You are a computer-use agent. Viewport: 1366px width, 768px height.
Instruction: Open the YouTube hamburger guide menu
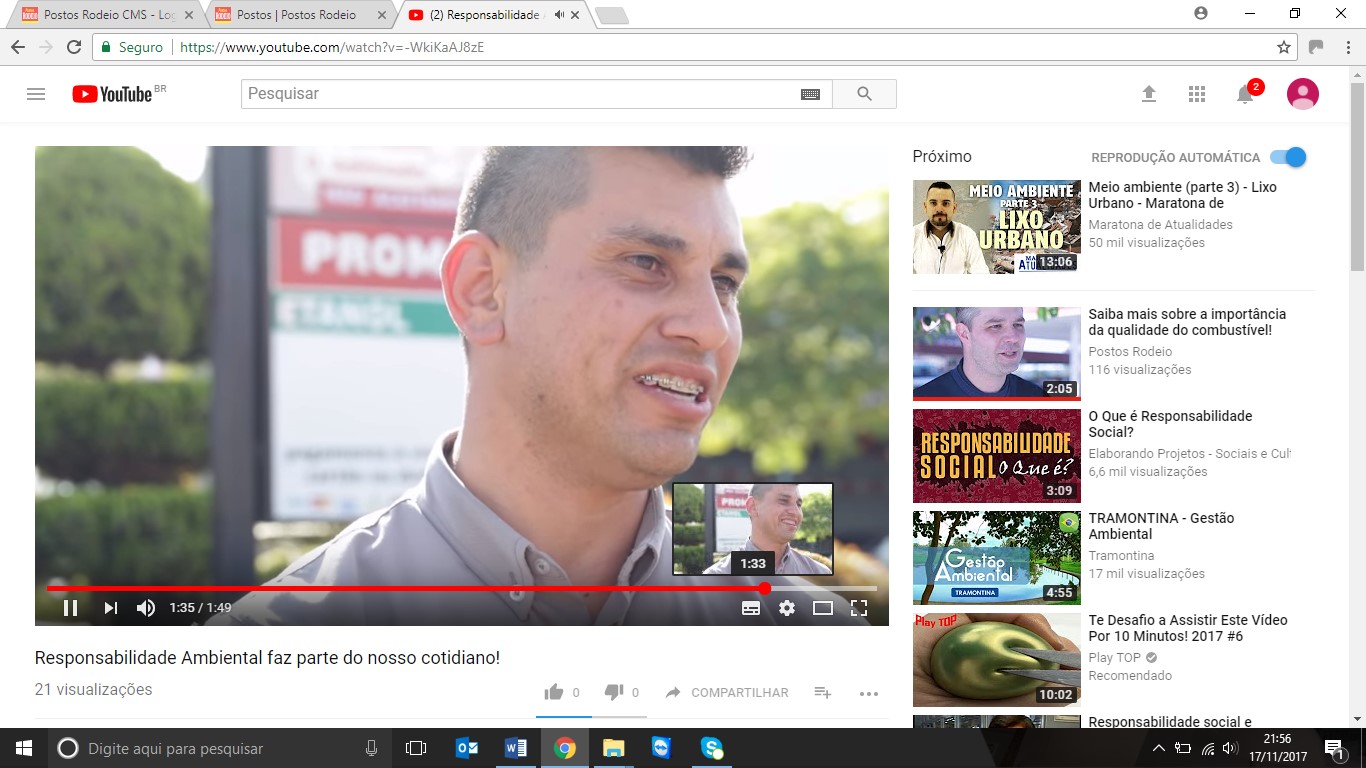[x=36, y=94]
